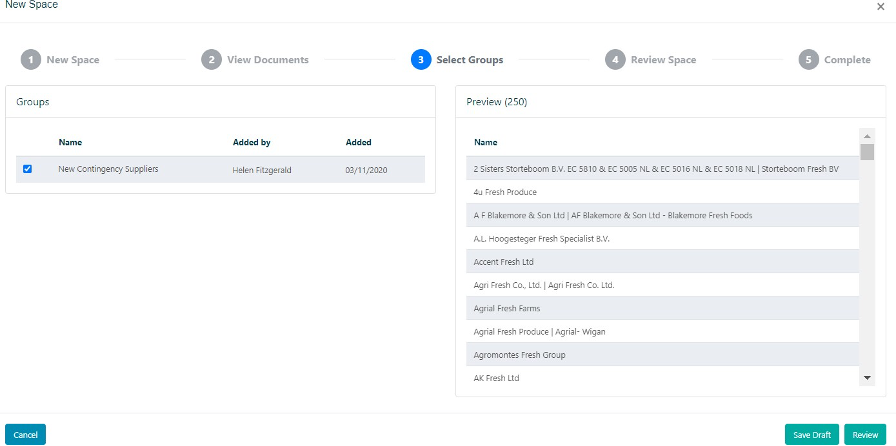Click step 5 Complete circle icon
This screenshot has height=446, width=896.
click(808, 60)
